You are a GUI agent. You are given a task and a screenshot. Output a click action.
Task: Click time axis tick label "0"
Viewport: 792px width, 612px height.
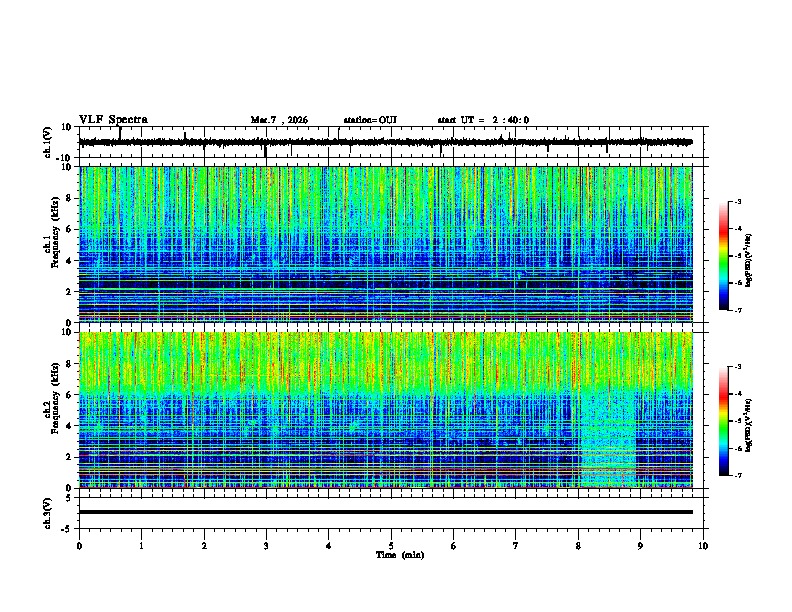pyautogui.click(x=79, y=546)
